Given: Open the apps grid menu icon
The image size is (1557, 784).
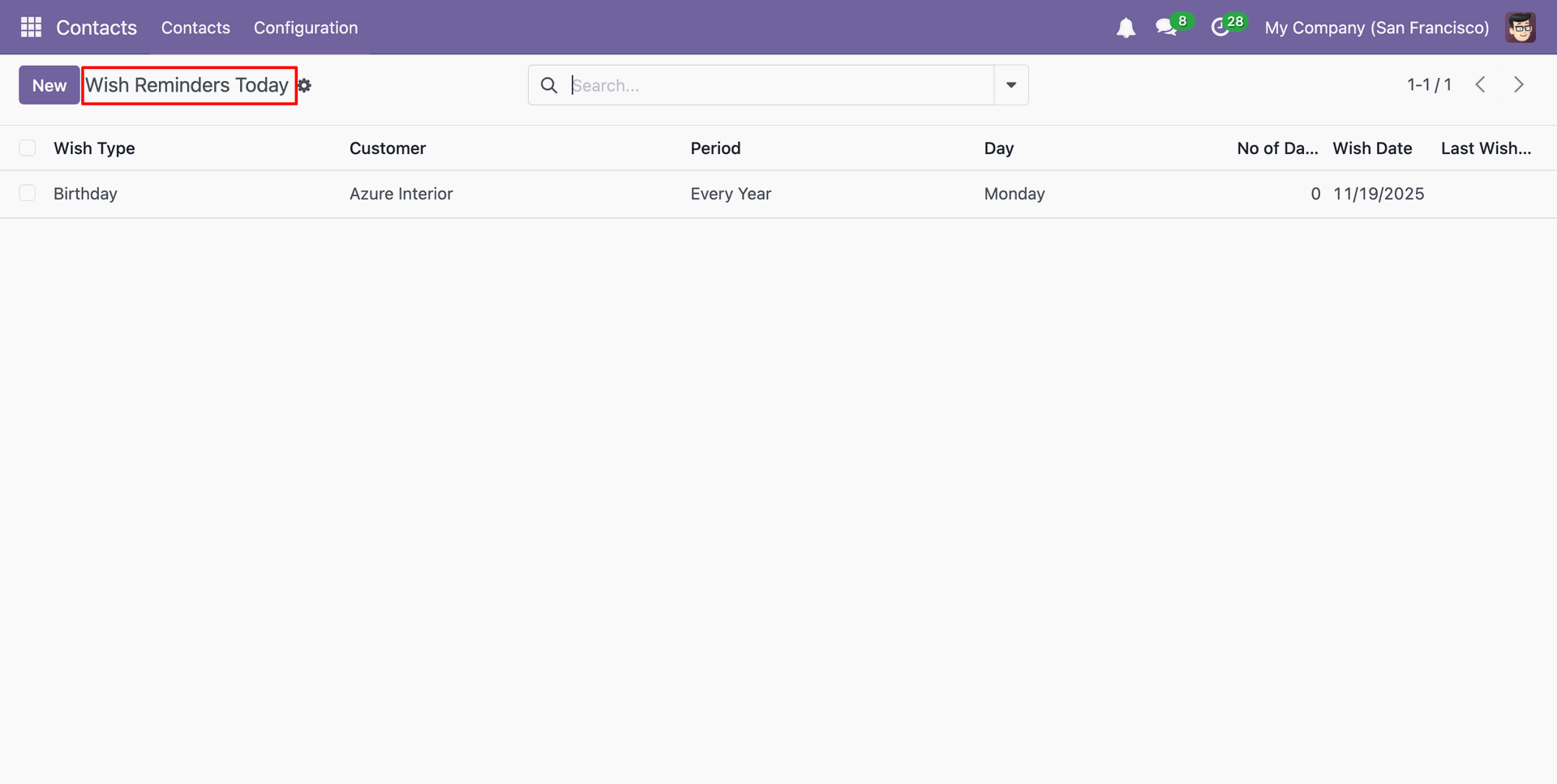Looking at the screenshot, I should [x=31, y=28].
